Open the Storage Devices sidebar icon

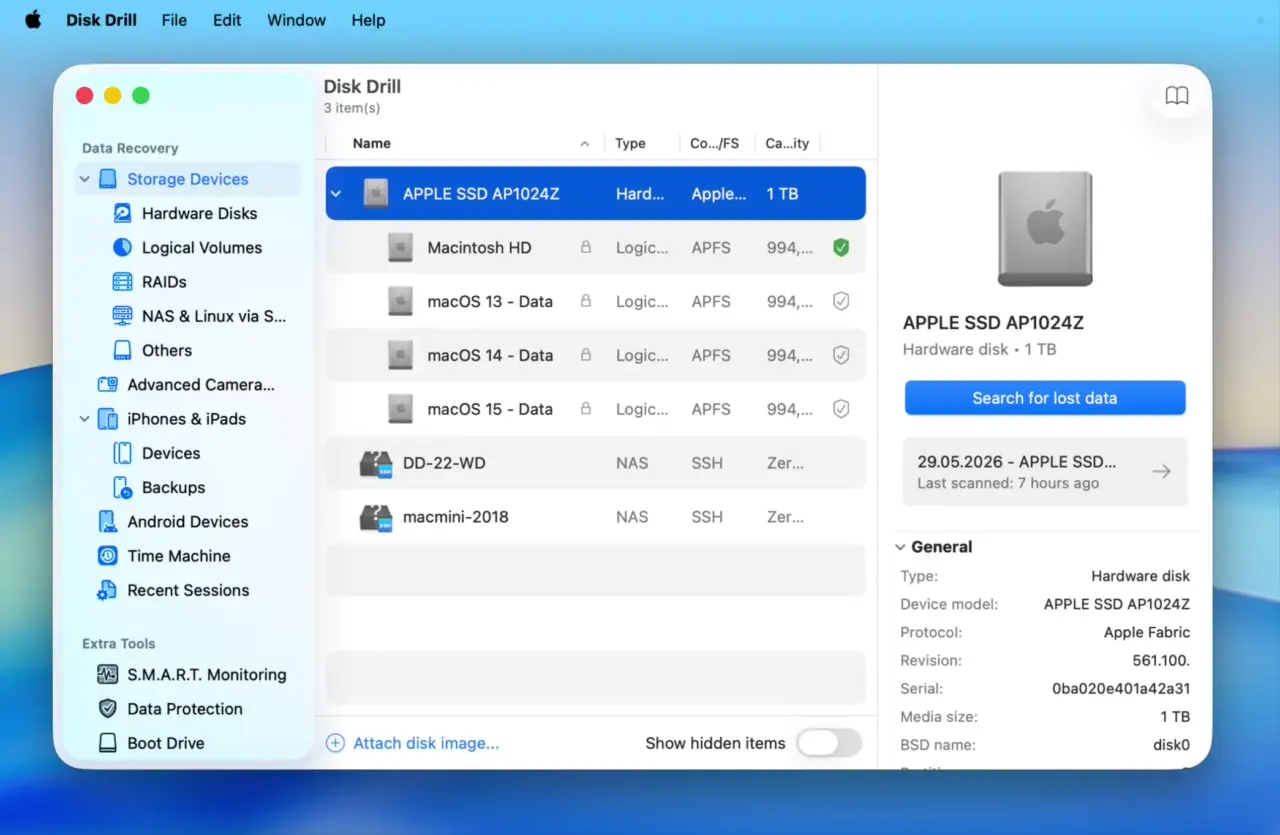[x=108, y=179]
